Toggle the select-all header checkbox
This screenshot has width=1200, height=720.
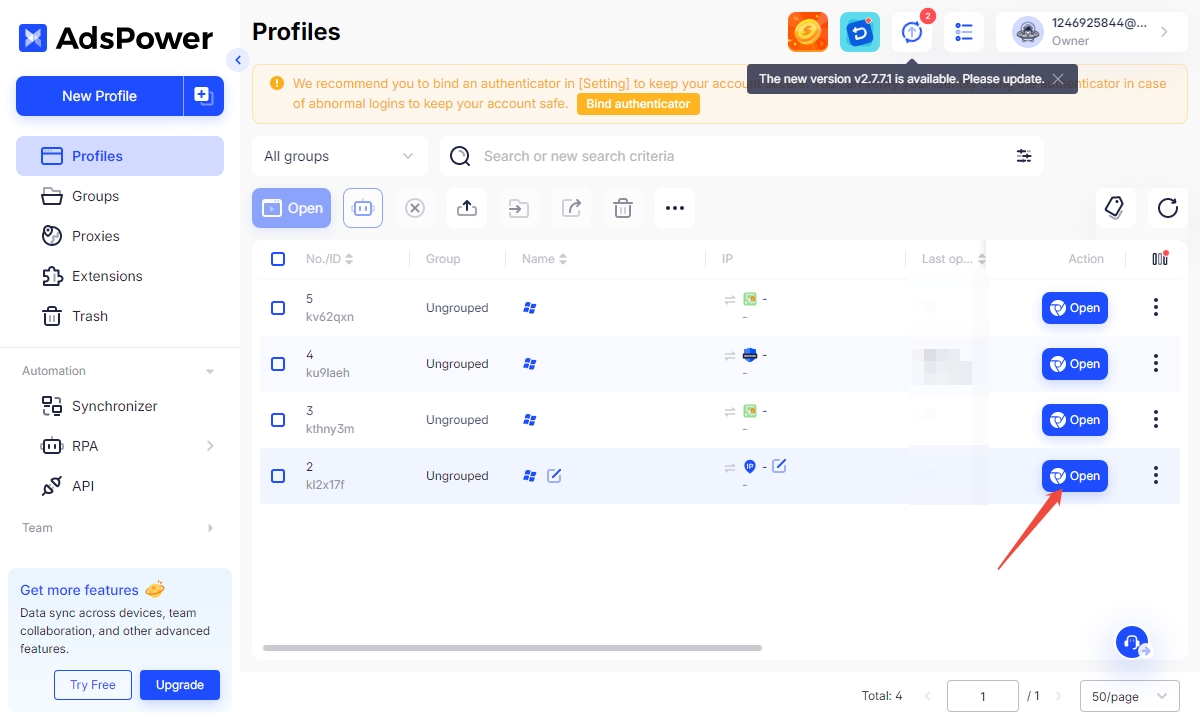click(x=278, y=259)
